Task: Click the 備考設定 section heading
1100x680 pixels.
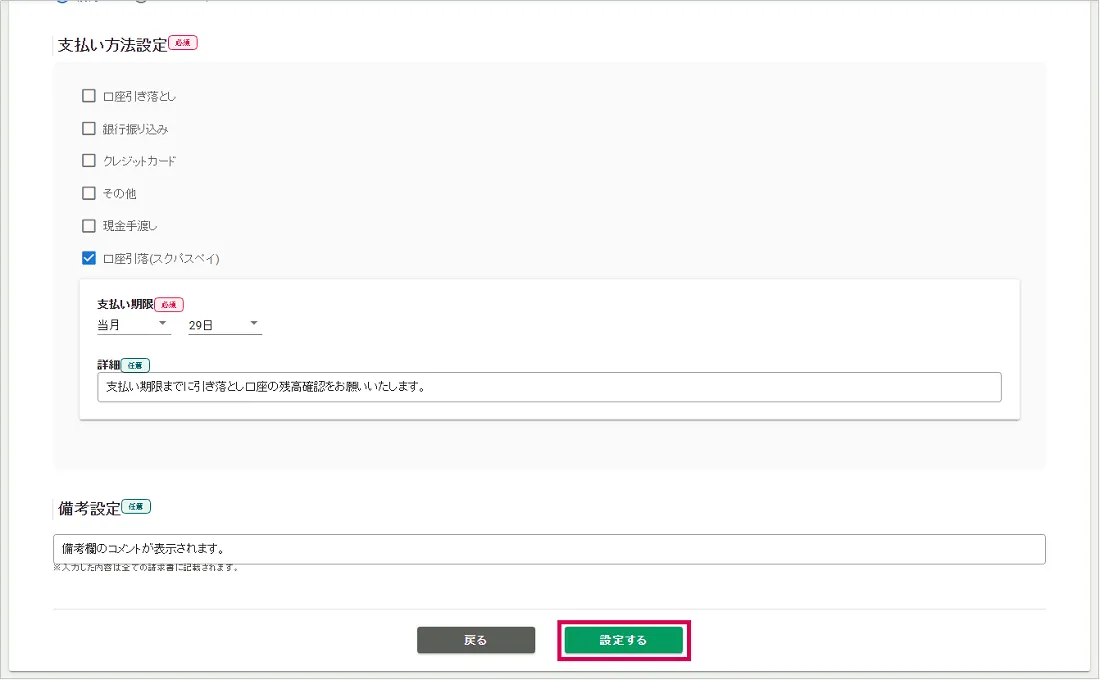Action: pos(89,508)
